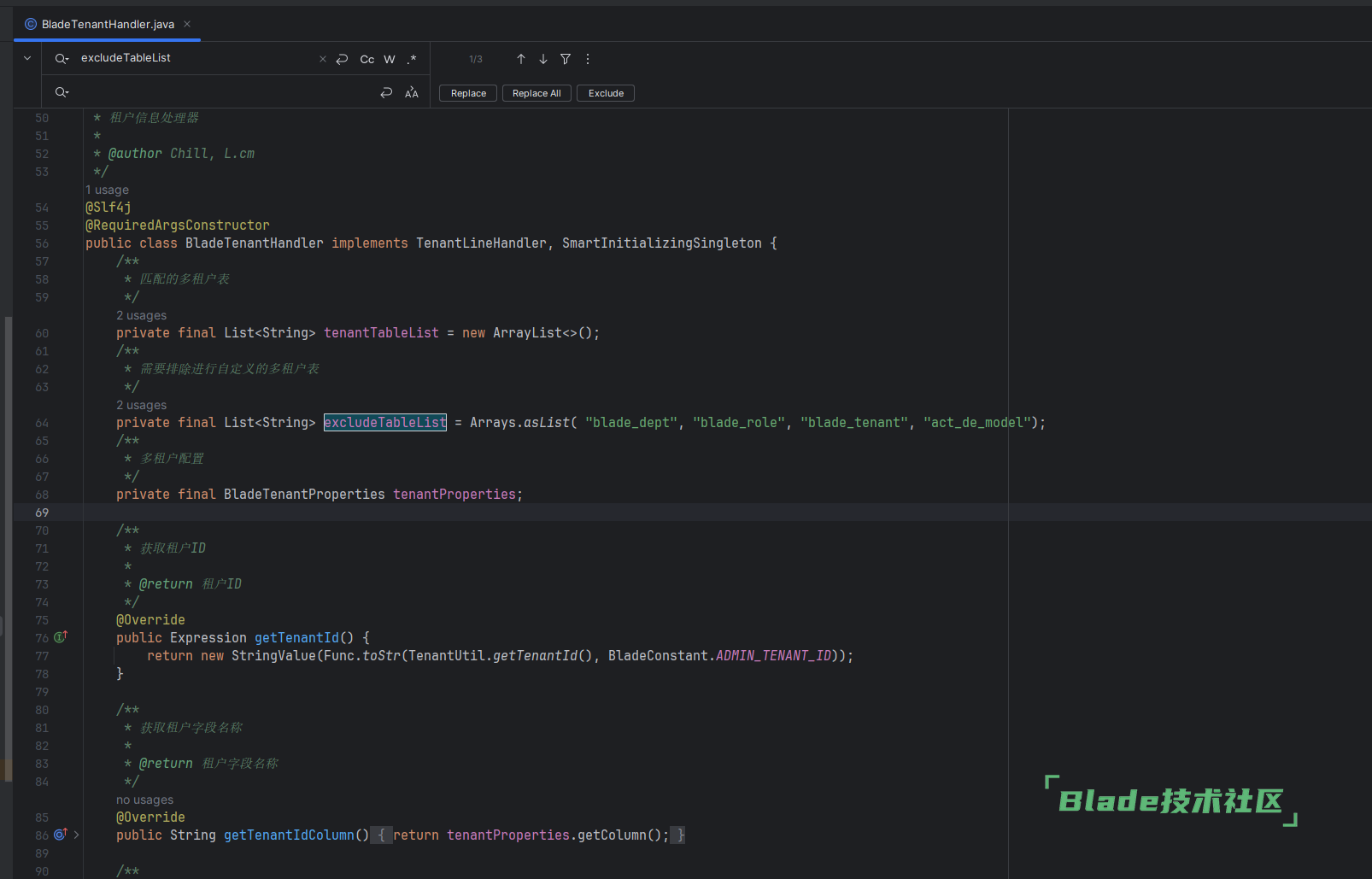
Task: Click the excludeTableList search input text
Action: [126, 58]
